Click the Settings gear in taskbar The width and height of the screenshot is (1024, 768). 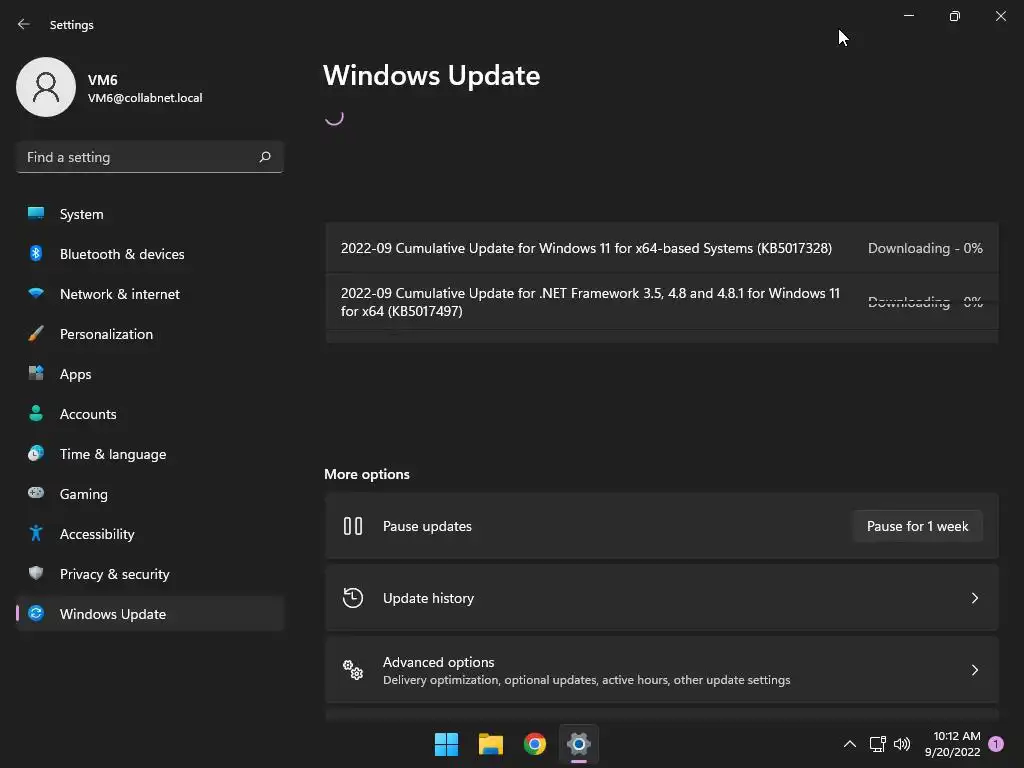(579, 744)
